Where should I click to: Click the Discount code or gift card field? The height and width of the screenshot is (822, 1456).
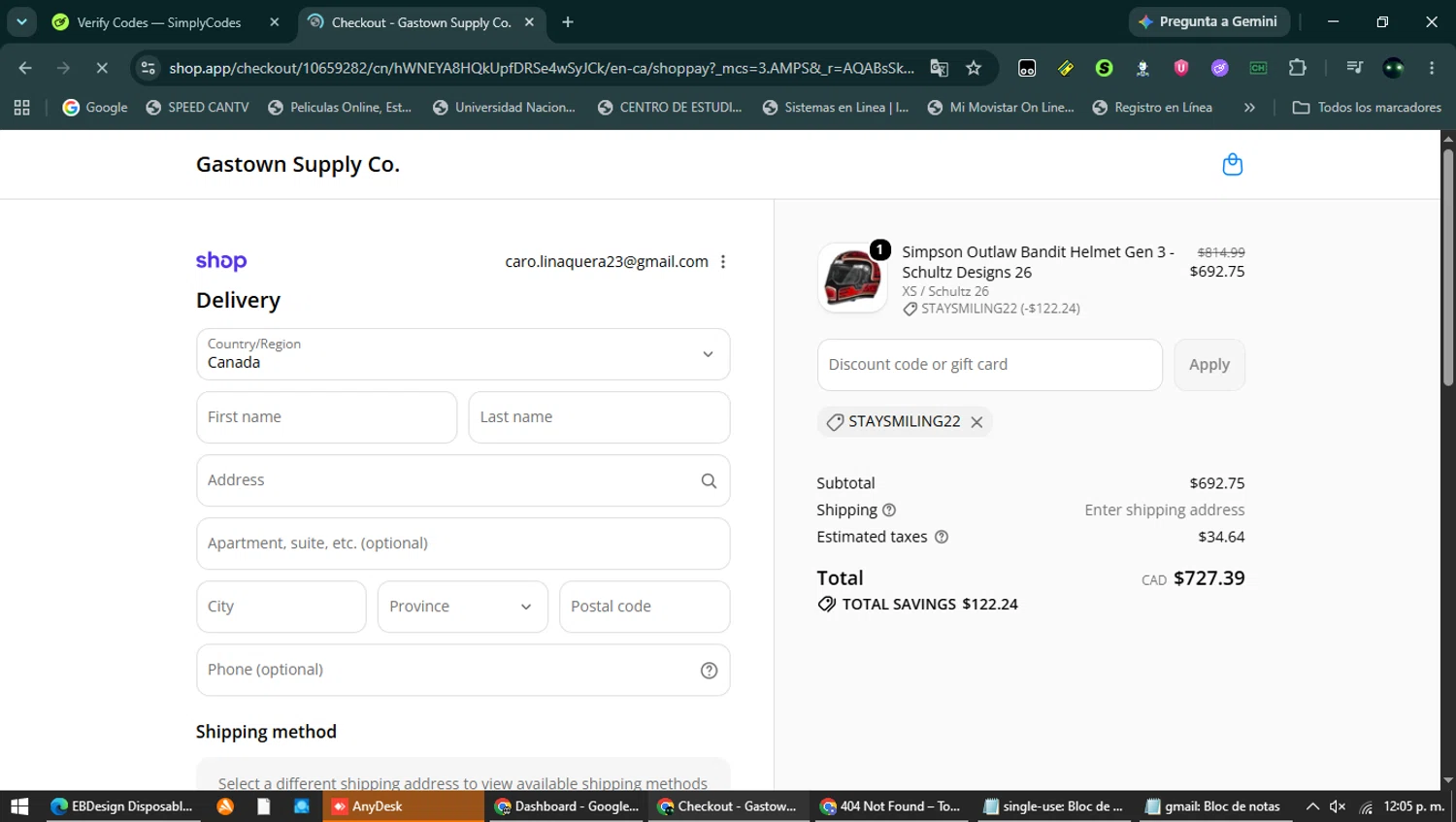990,365
